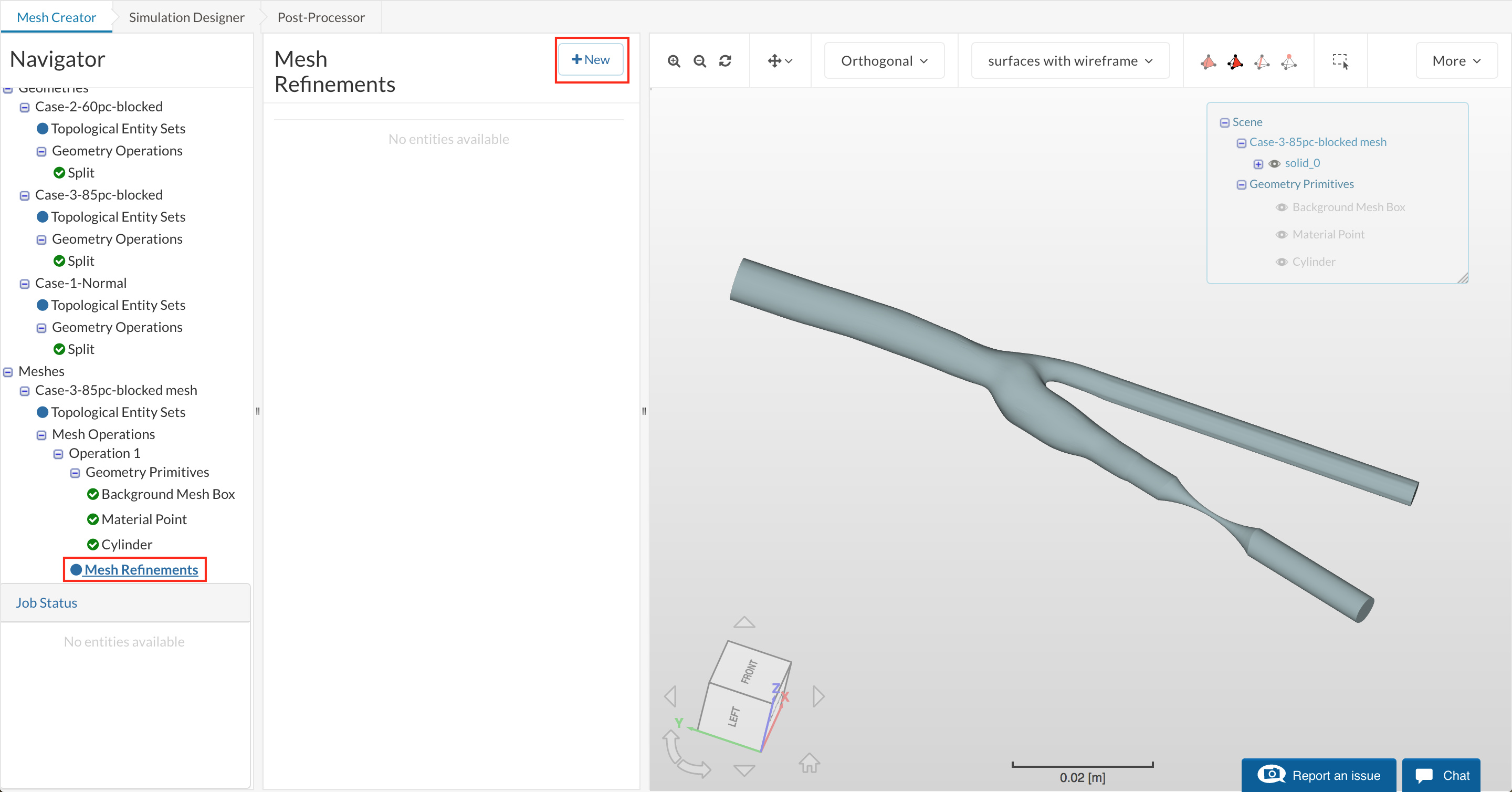Click the zoom in magnifier icon
The height and width of the screenshot is (792, 1512).
(674, 61)
